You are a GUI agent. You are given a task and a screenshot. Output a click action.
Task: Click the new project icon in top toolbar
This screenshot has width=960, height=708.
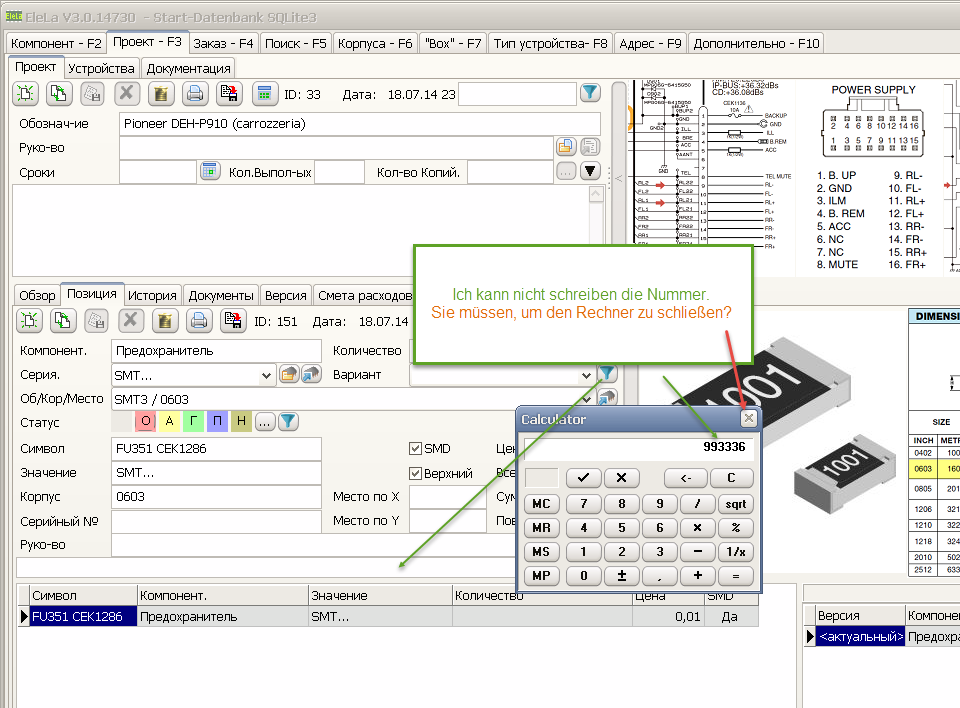pyautogui.click(x=26, y=94)
